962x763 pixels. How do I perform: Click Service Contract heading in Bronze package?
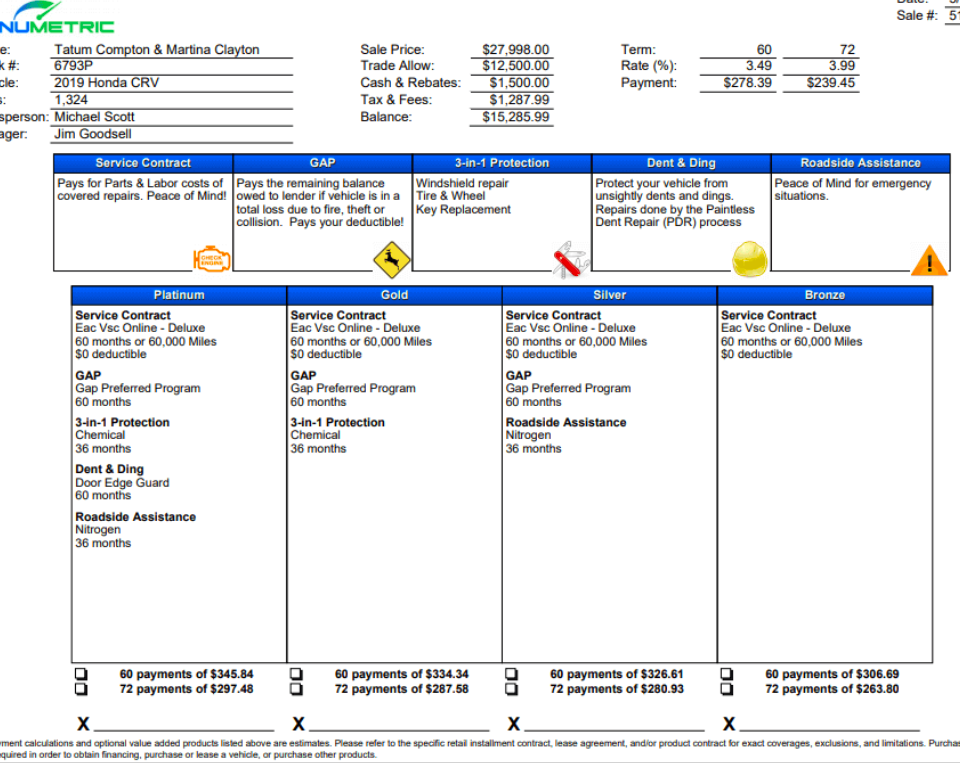click(768, 315)
